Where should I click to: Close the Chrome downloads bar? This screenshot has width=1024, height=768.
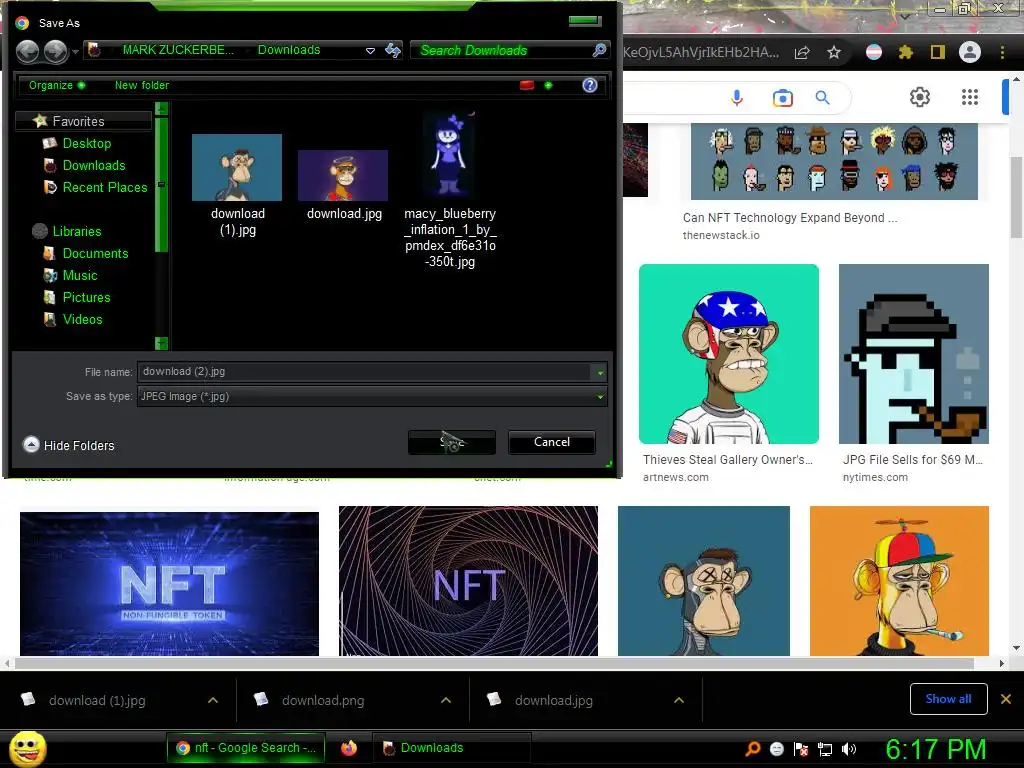(1006, 699)
